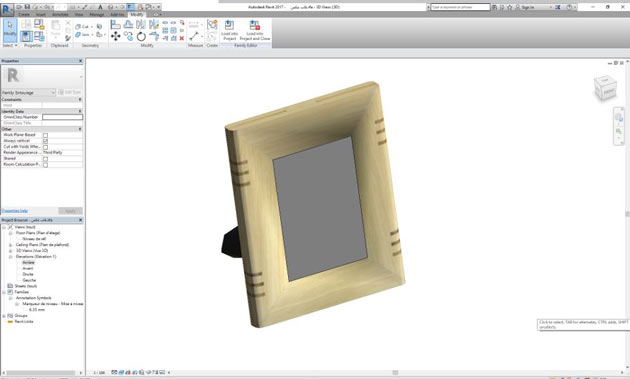Open the Insert ribbon tab
Screen dimensions: 630x379
[x=41, y=14]
